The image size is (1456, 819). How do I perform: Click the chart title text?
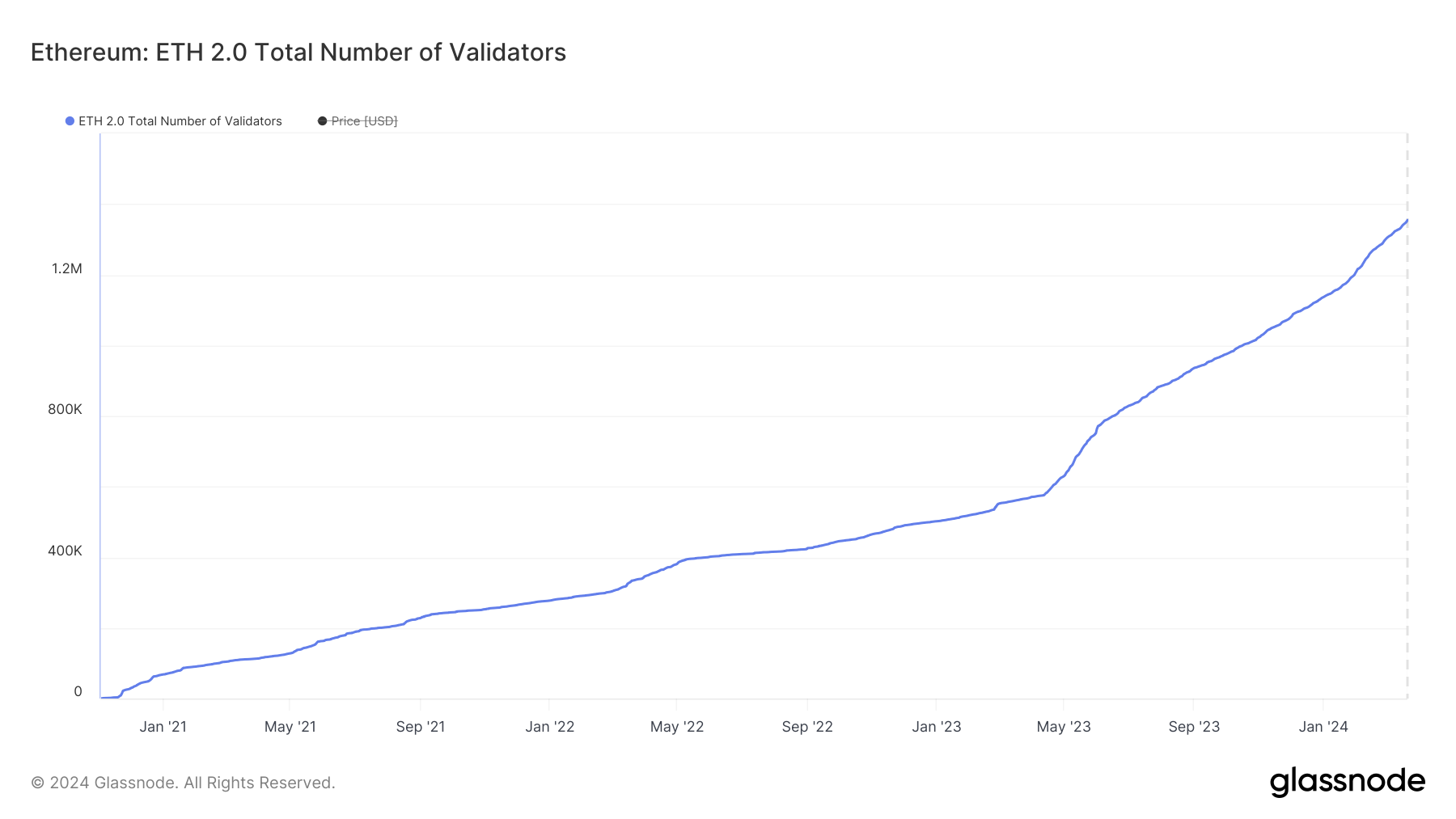point(298,53)
